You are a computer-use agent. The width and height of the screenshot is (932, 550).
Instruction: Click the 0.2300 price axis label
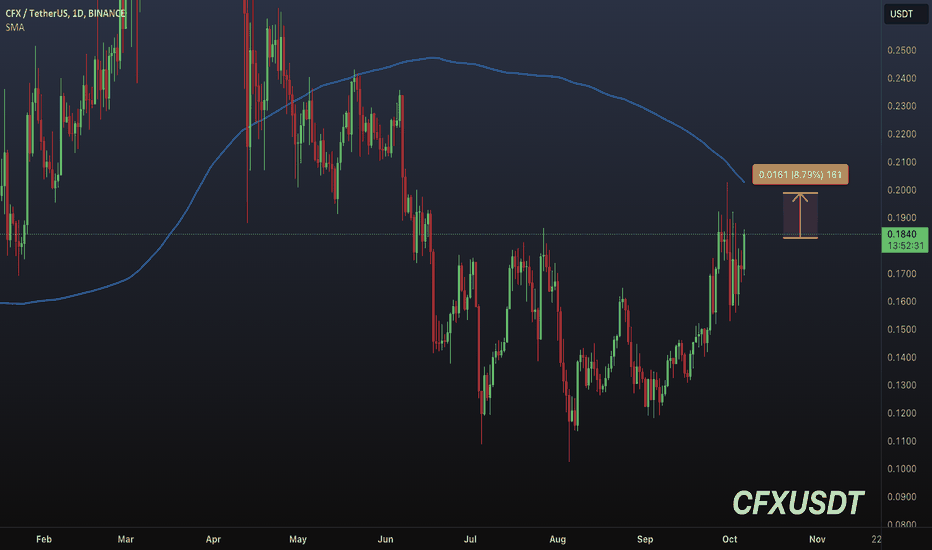pos(902,106)
